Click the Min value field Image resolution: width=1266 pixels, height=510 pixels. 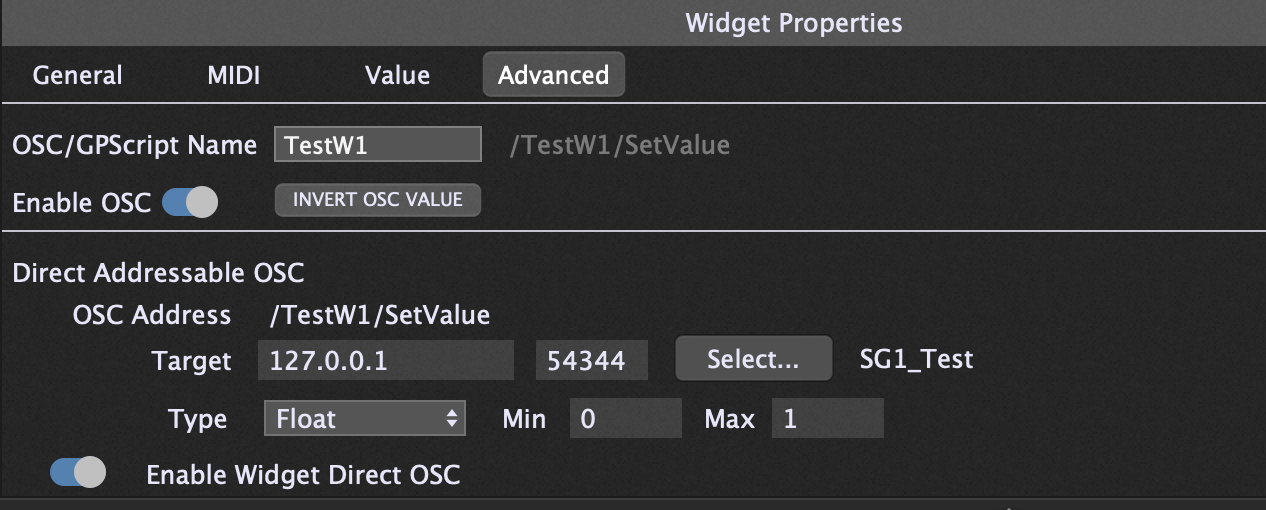tap(625, 419)
